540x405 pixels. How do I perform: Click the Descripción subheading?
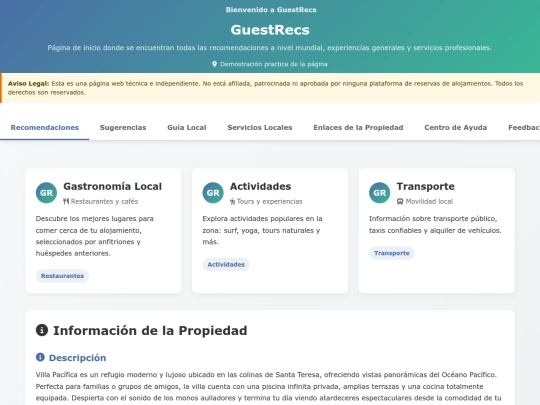click(77, 358)
